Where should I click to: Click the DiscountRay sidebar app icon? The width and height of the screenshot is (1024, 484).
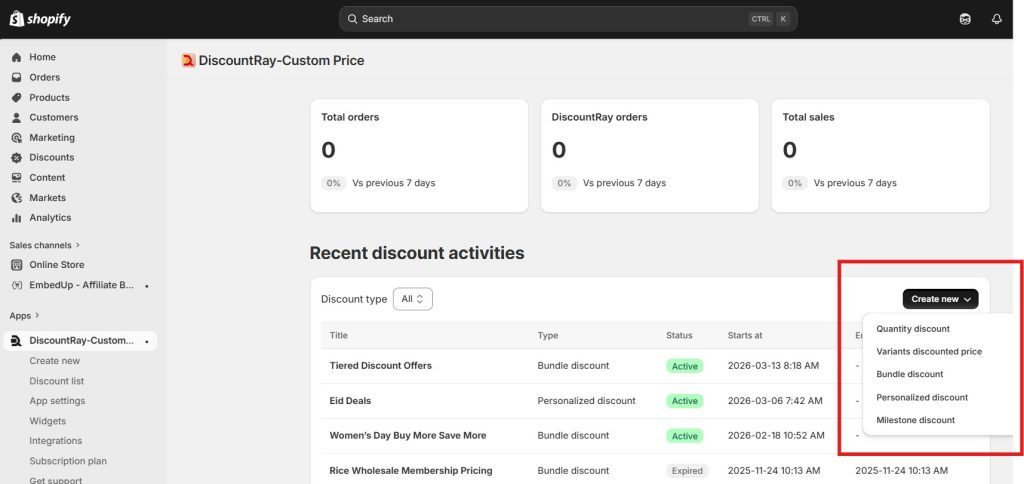[x=17, y=341]
